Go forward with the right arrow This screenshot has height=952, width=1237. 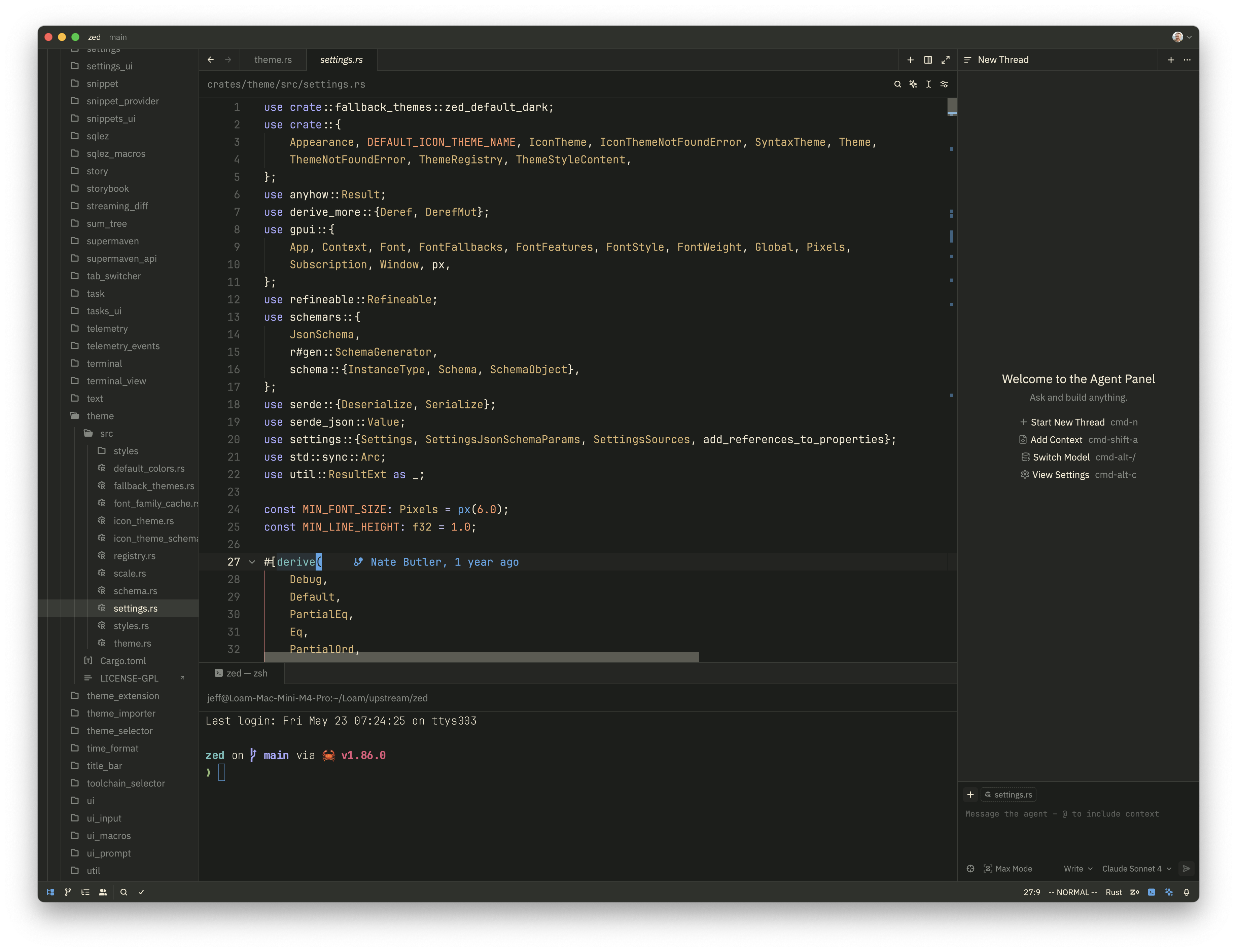[228, 60]
